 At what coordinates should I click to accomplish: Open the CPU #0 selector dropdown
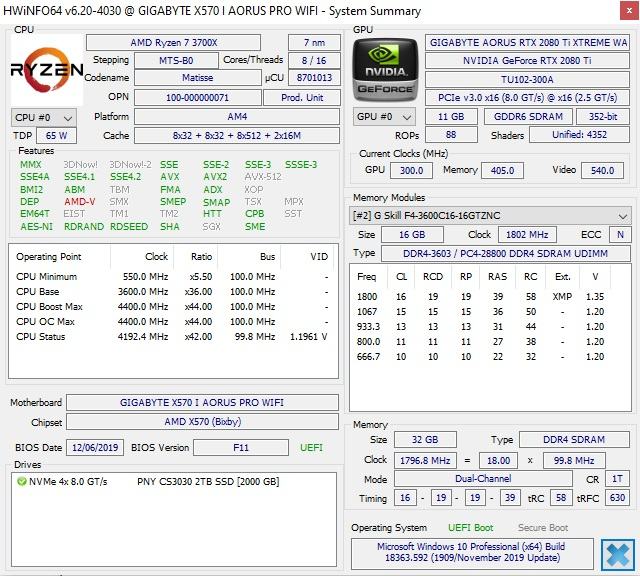click(43, 118)
